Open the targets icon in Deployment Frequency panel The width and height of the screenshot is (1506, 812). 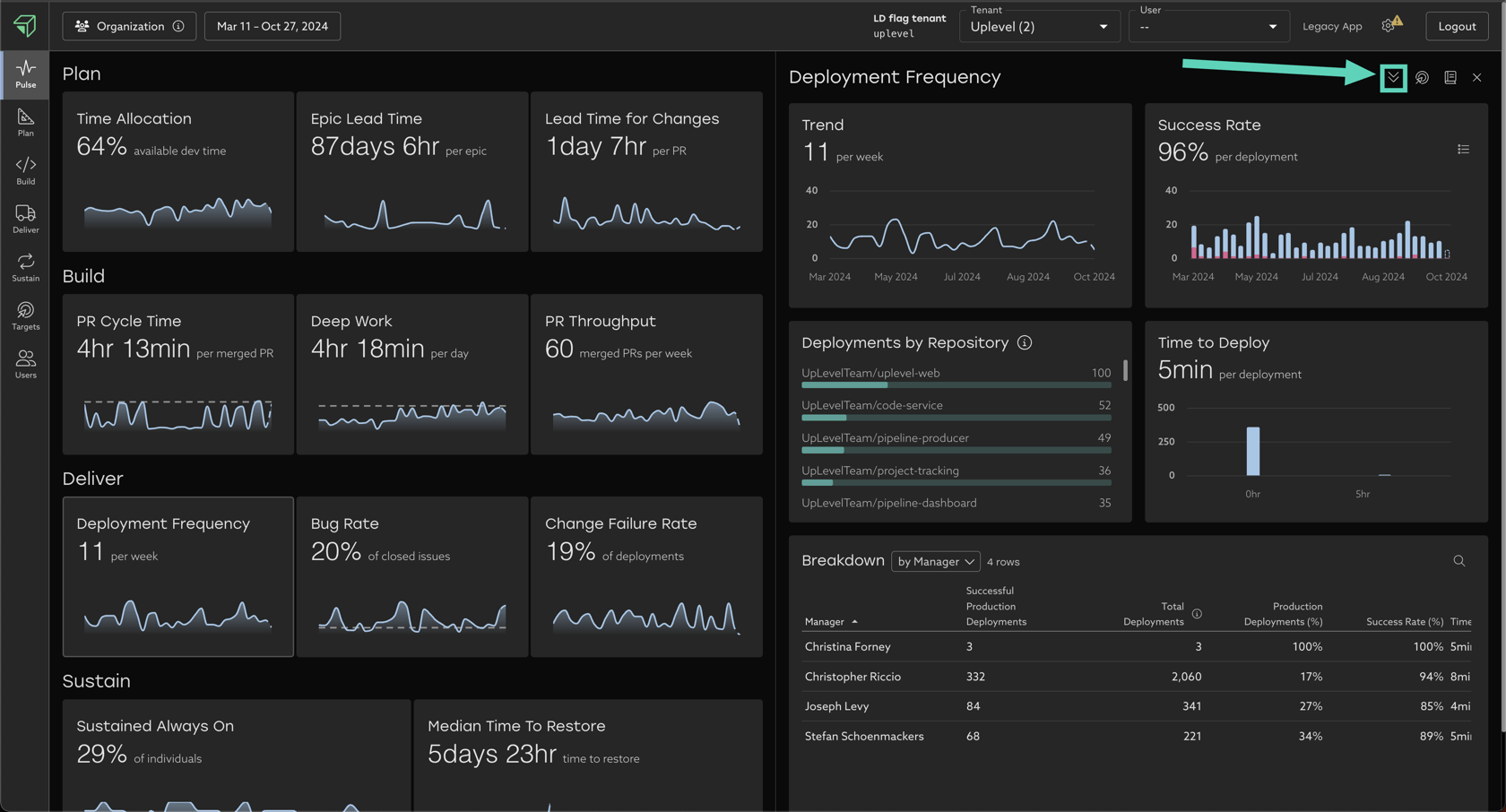click(x=1422, y=78)
